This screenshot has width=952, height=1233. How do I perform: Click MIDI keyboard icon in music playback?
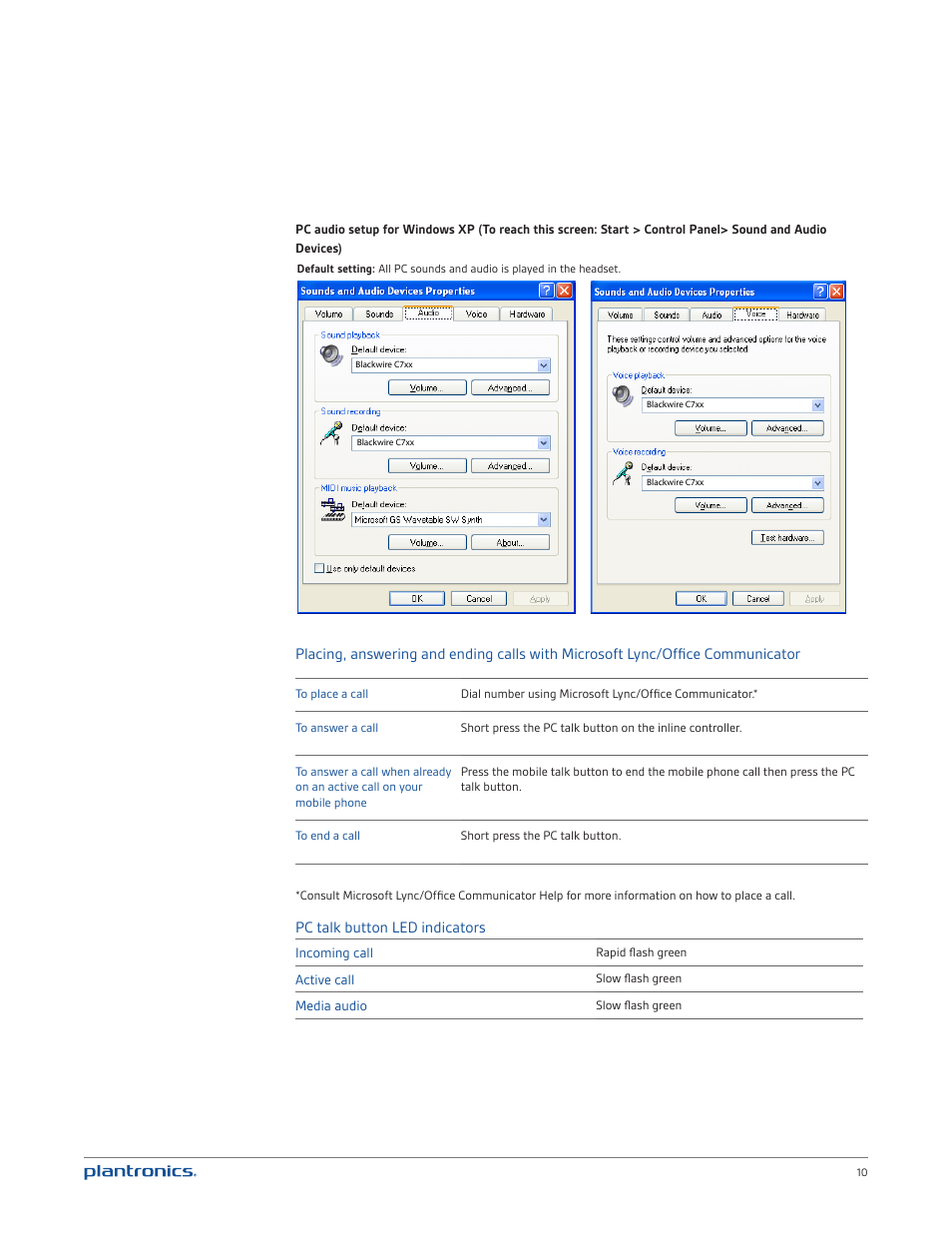pos(332,510)
